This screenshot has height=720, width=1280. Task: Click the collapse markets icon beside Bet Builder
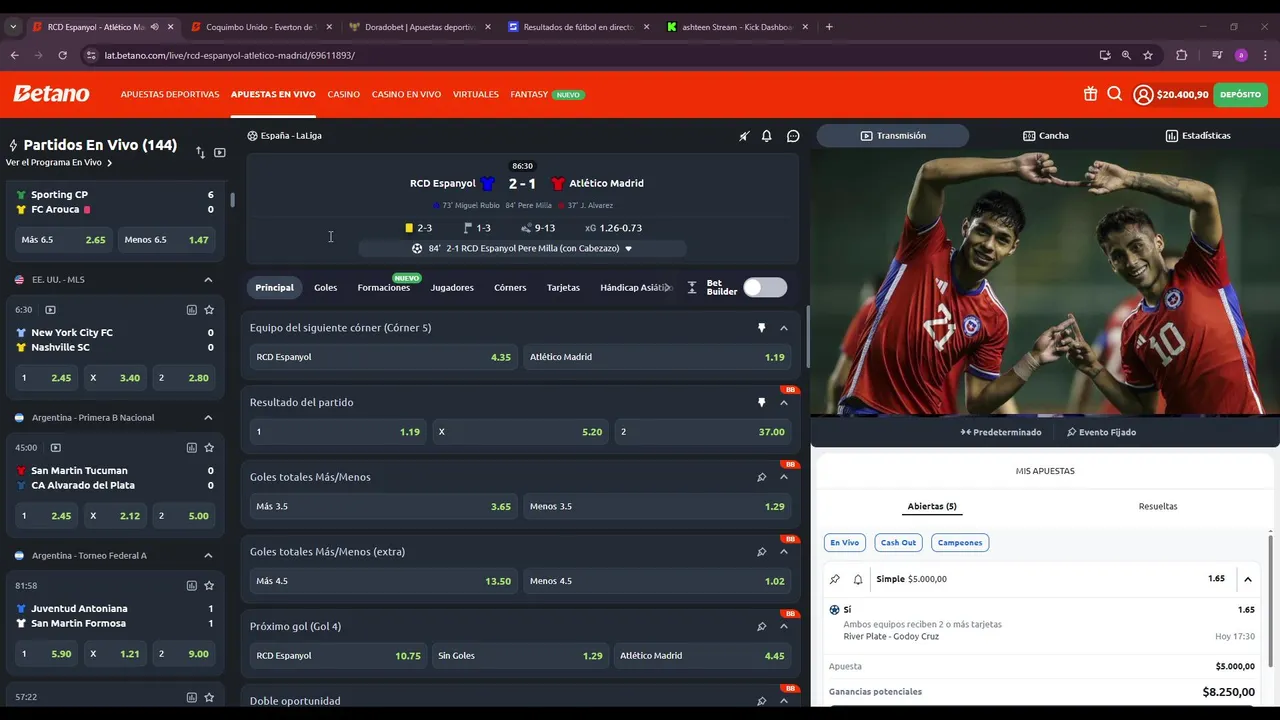pos(692,288)
